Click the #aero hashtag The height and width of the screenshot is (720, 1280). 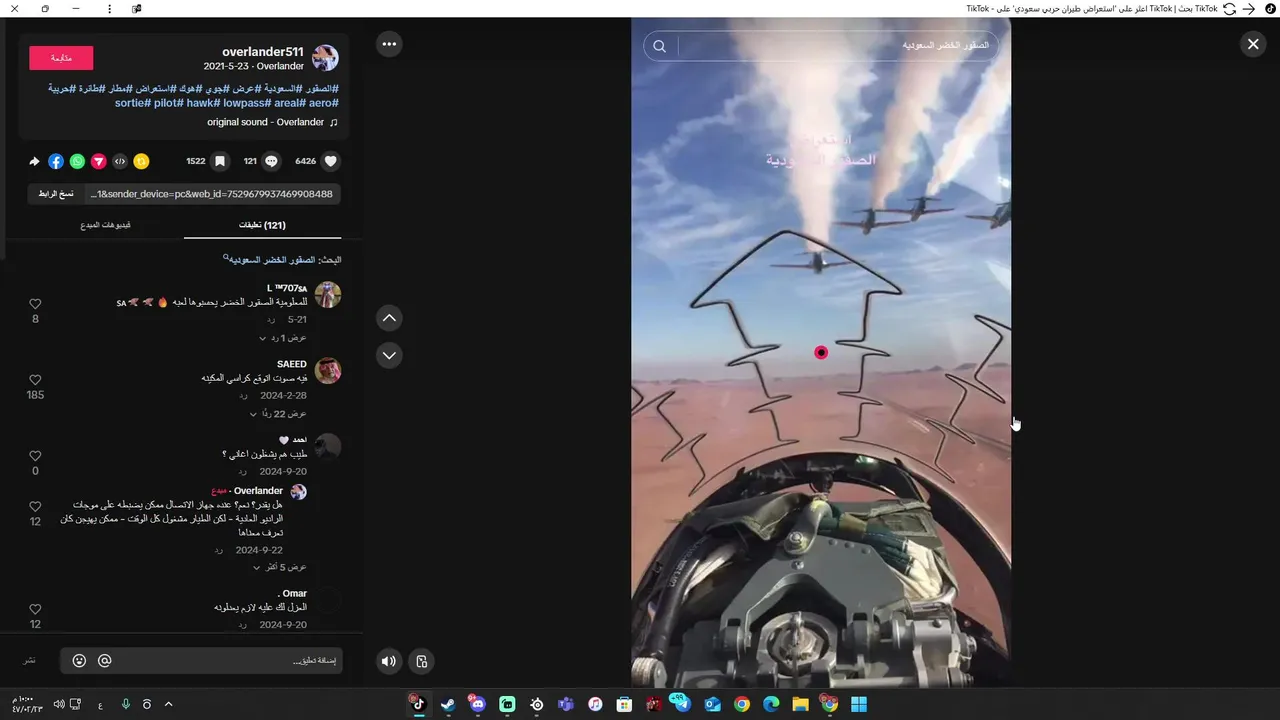(x=324, y=103)
